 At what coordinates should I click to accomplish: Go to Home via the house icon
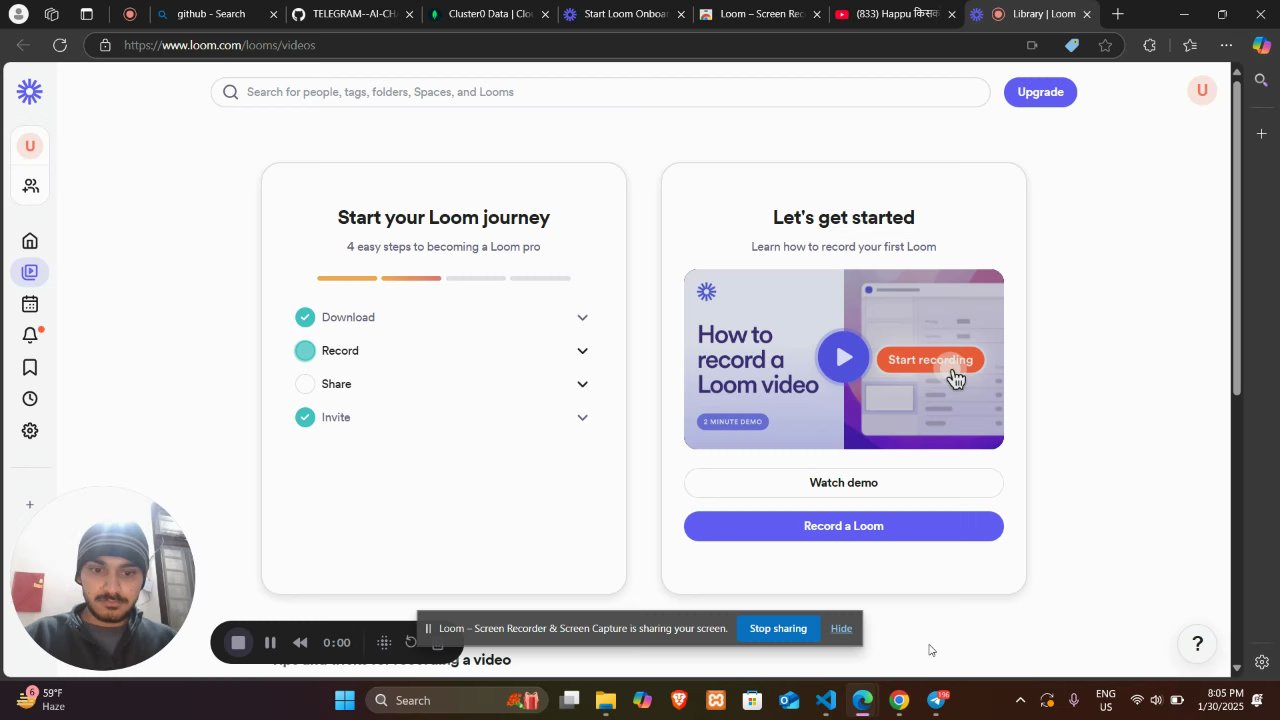click(x=30, y=240)
